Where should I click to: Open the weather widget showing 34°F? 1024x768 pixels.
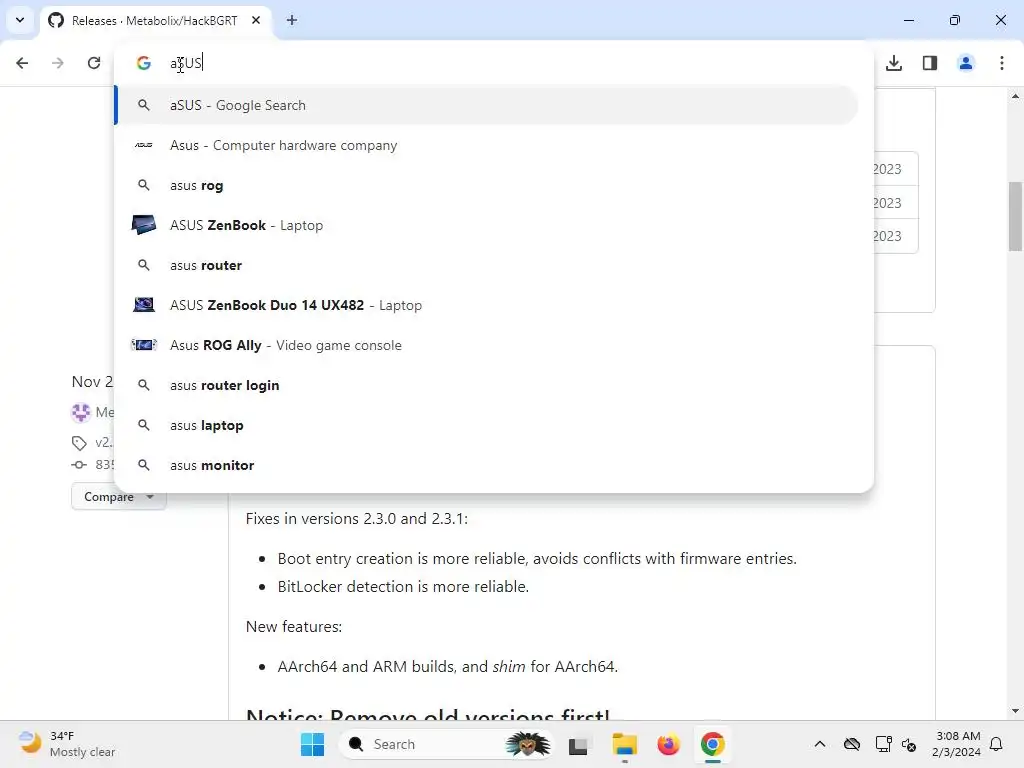point(67,744)
